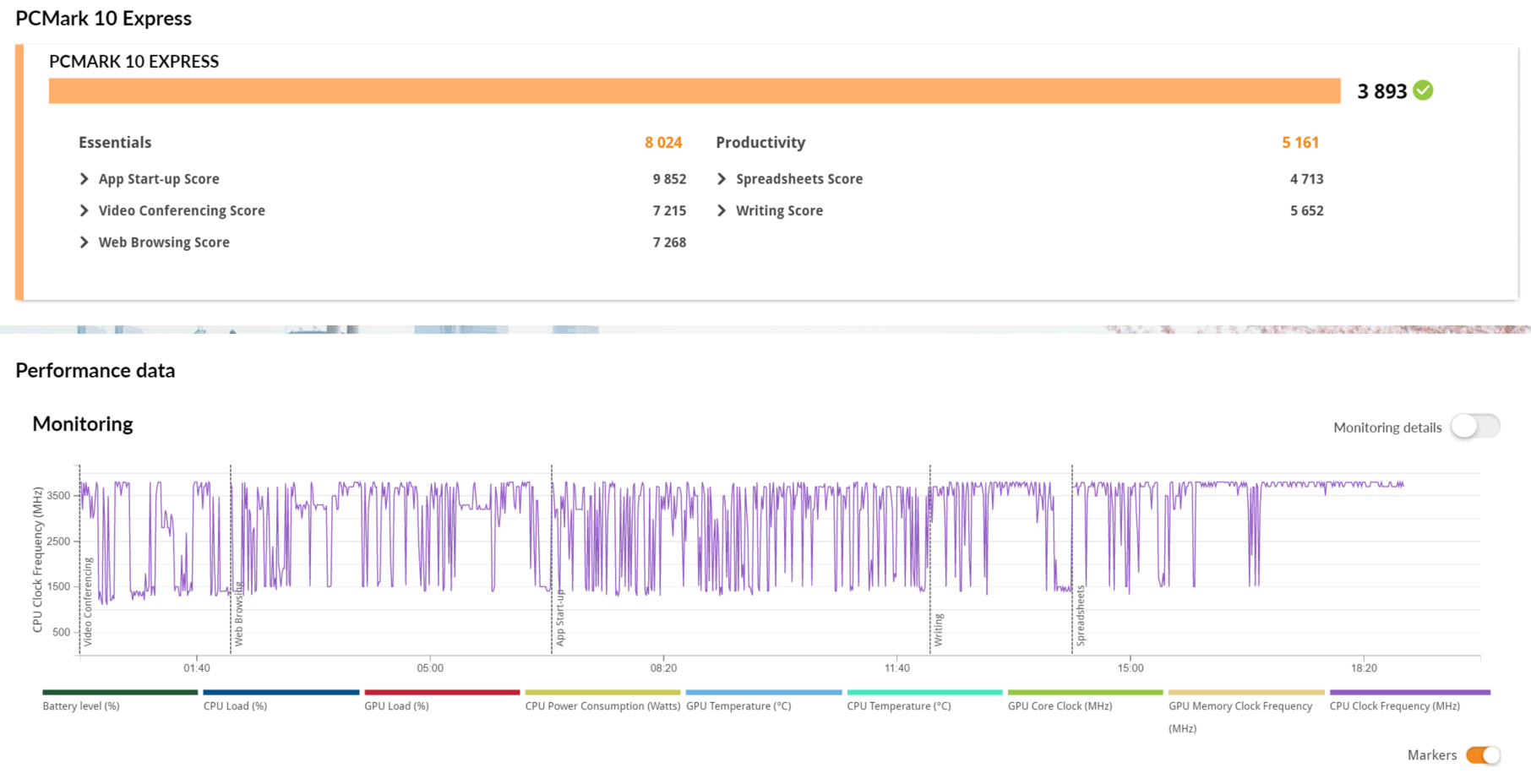This screenshot has width=1531, height=784.
Task: Turn off the Markers switch
Action: 1483,755
